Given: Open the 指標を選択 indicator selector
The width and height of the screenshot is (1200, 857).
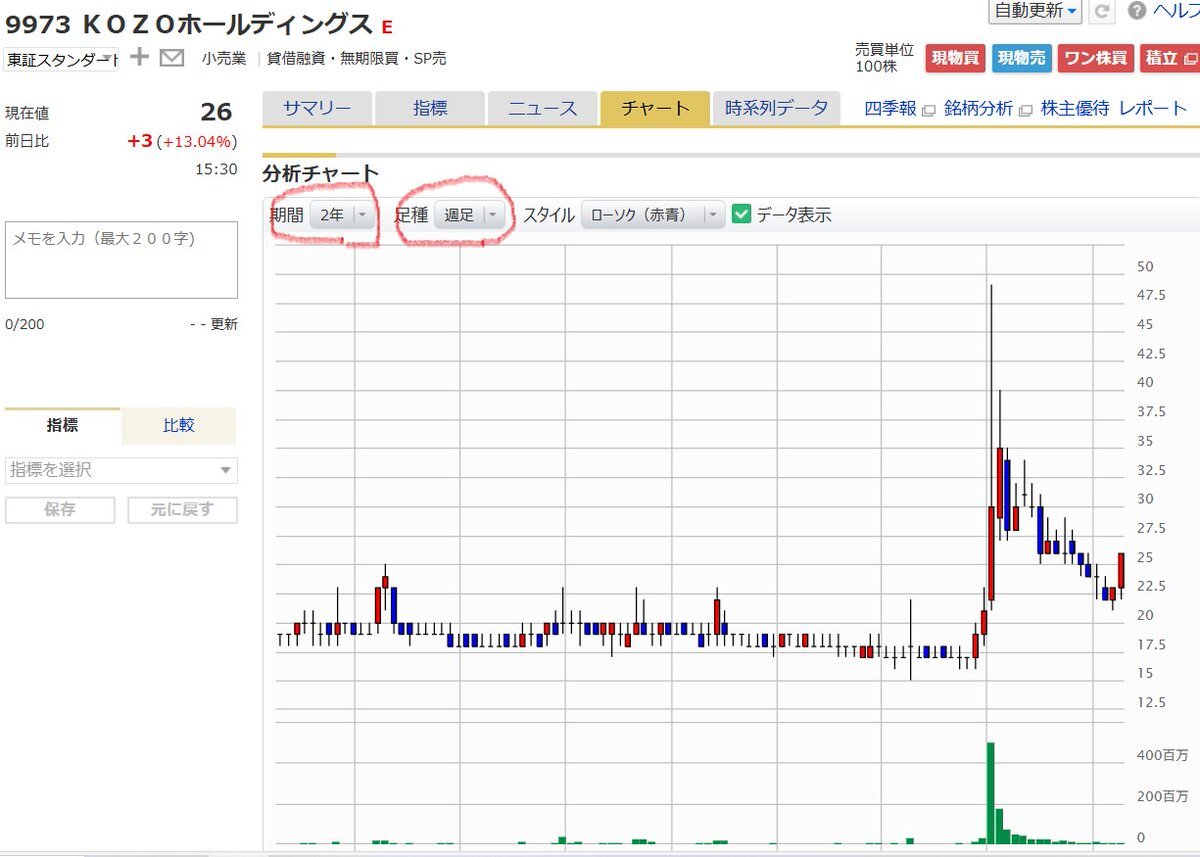Looking at the screenshot, I should (121, 470).
